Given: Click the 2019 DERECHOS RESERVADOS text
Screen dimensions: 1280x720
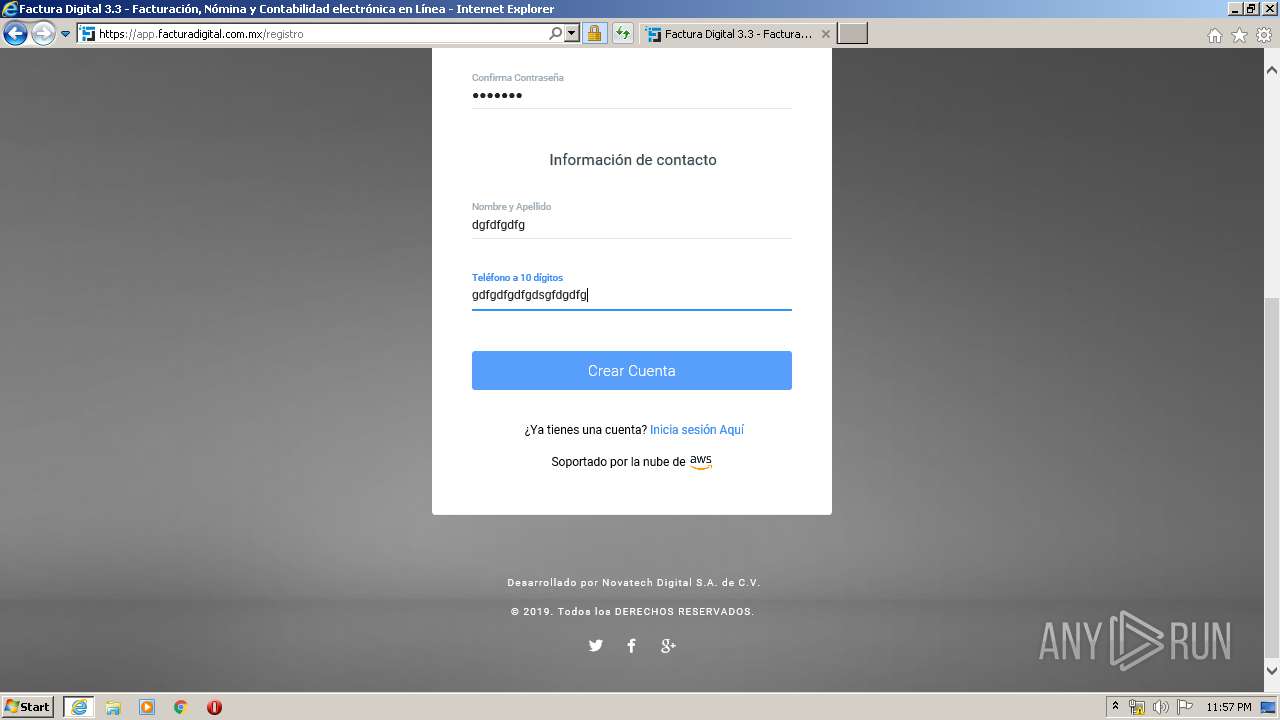Looking at the screenshot, I should click(x=632, y=612).
